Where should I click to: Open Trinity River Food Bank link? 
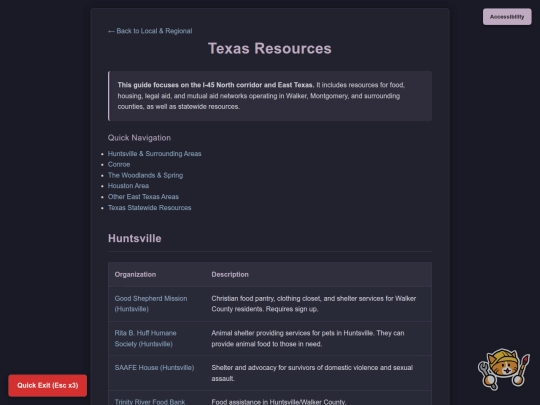tap(149, 402)
